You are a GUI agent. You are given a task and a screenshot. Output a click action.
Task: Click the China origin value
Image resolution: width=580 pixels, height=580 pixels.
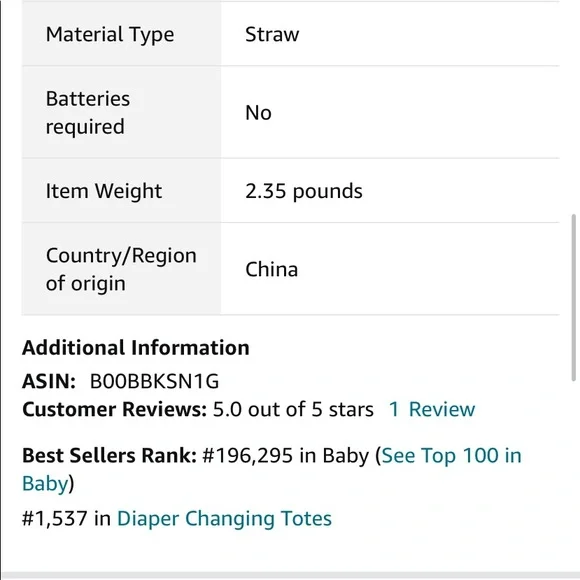272,269
